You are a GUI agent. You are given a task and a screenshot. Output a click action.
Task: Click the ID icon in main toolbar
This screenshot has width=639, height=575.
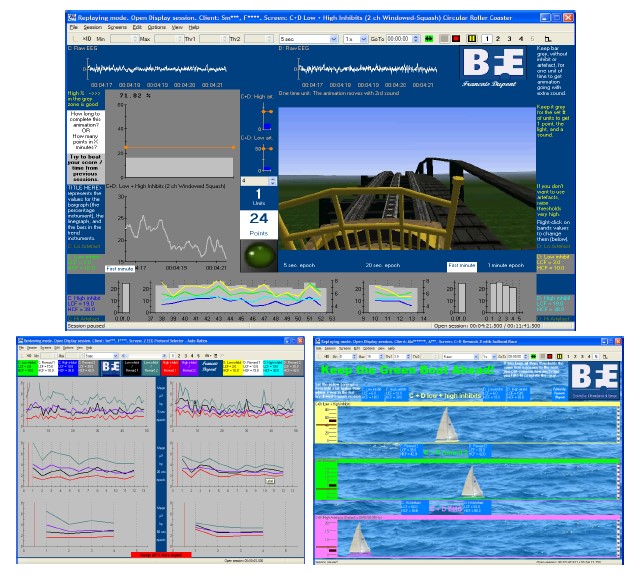[x=87, y=39]
